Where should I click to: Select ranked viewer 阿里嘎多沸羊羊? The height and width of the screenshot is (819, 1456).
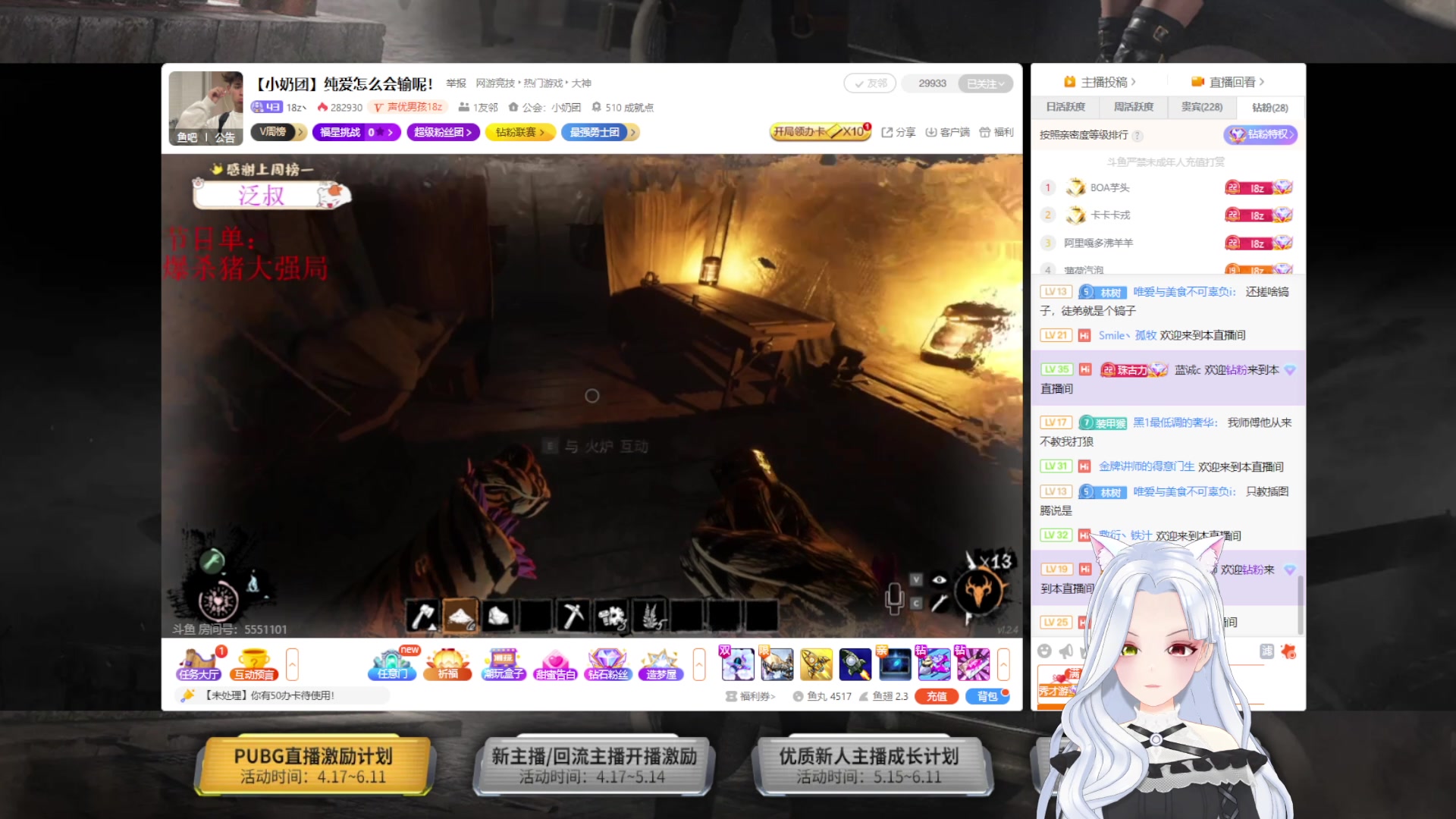tap(1098, 243)
